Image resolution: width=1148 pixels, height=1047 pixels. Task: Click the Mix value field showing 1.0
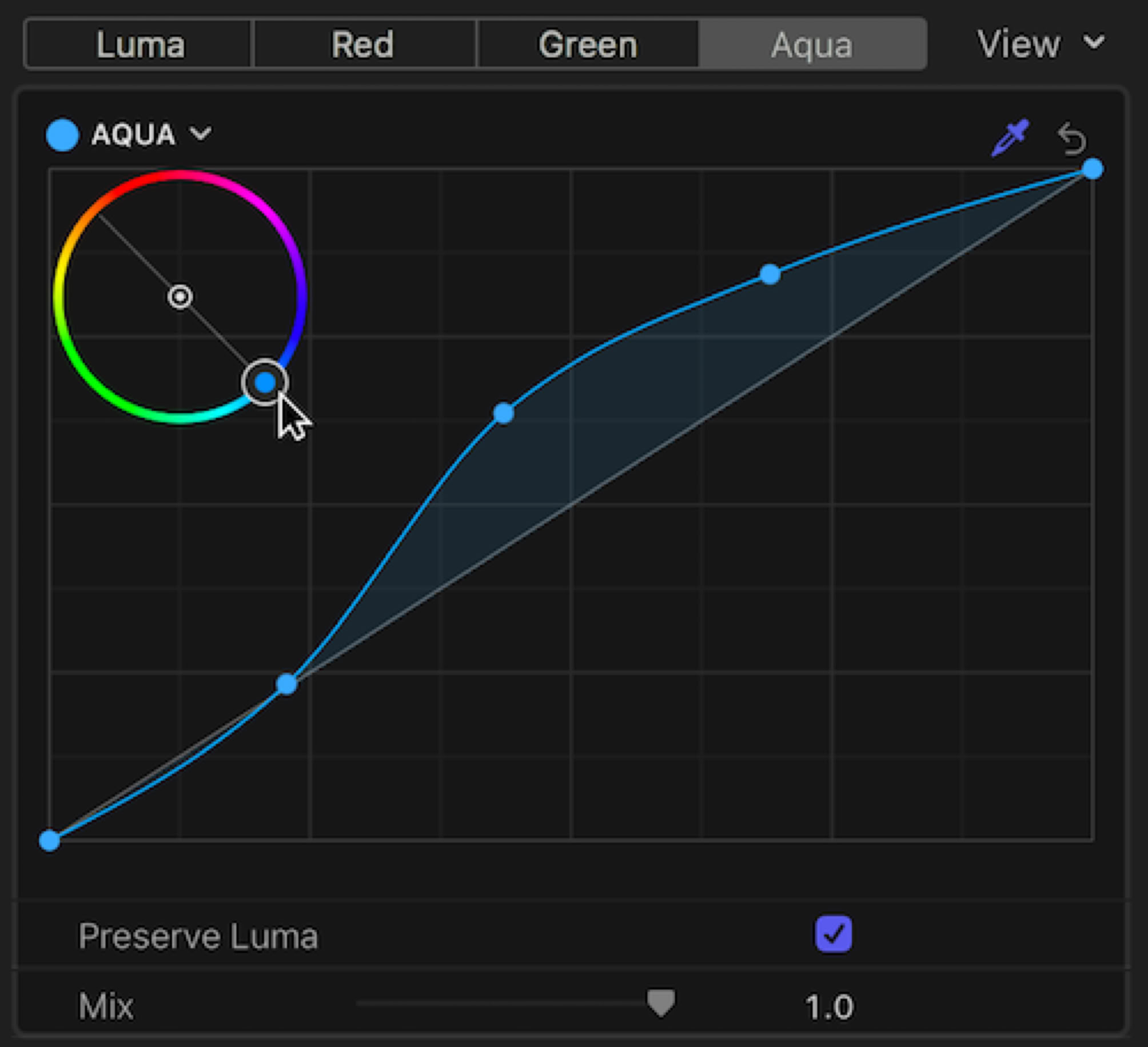[x=829, y=1006]
